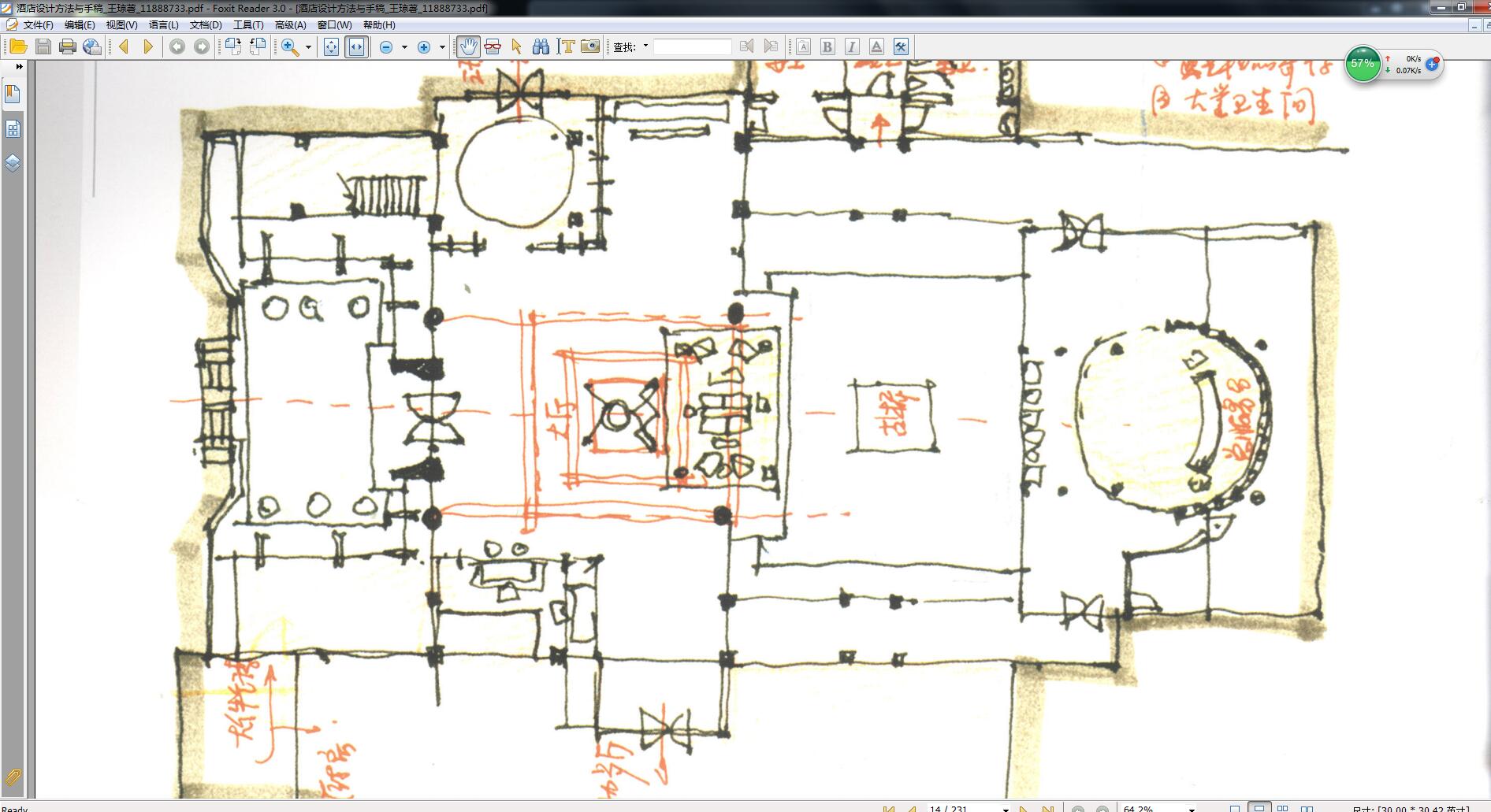
Task: Click the Open file folder icon
Action: [x=17, y=47]
